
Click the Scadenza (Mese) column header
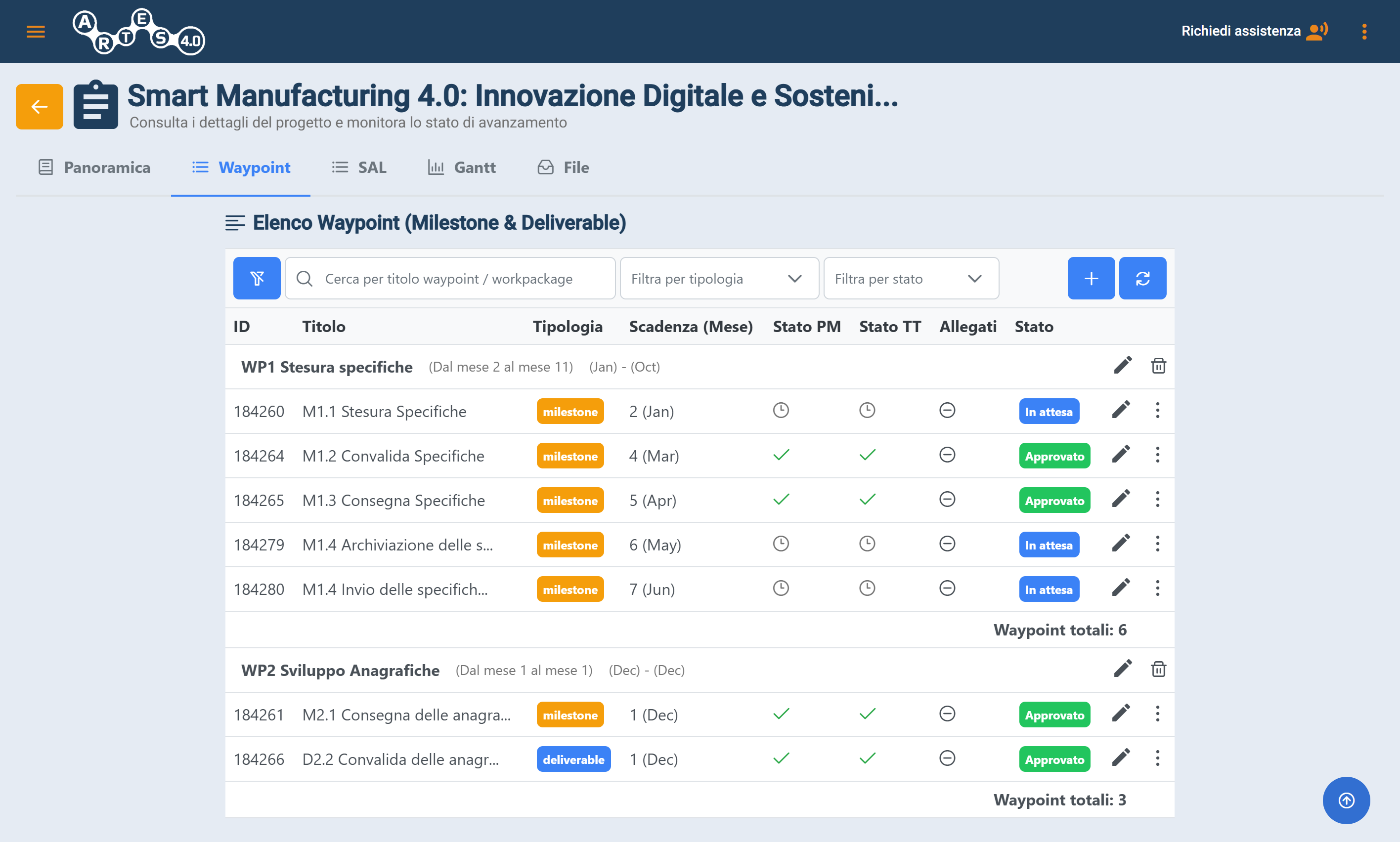pos(691,326)
